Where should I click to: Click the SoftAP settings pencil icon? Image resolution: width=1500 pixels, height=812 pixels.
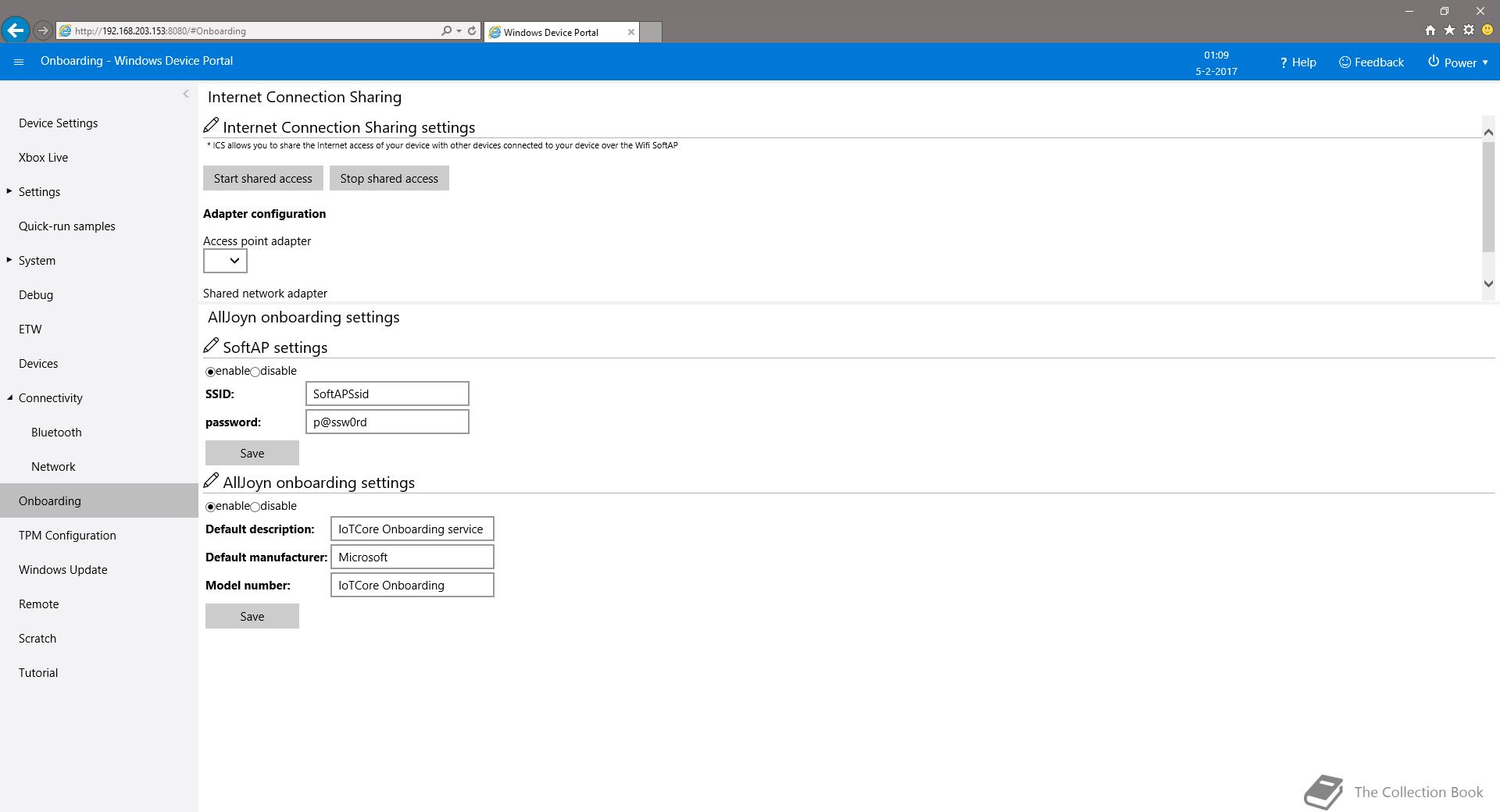pyautogui.click(x=211, y=346)
